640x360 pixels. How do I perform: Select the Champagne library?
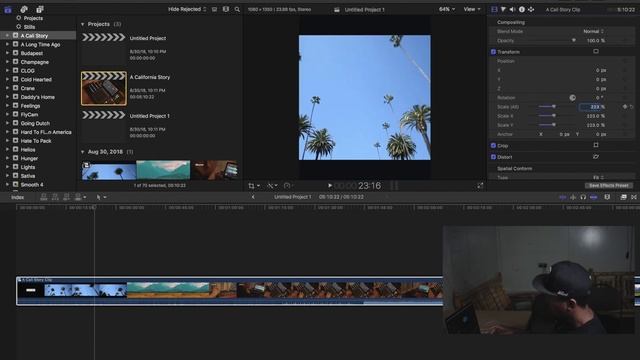(35, 62)
